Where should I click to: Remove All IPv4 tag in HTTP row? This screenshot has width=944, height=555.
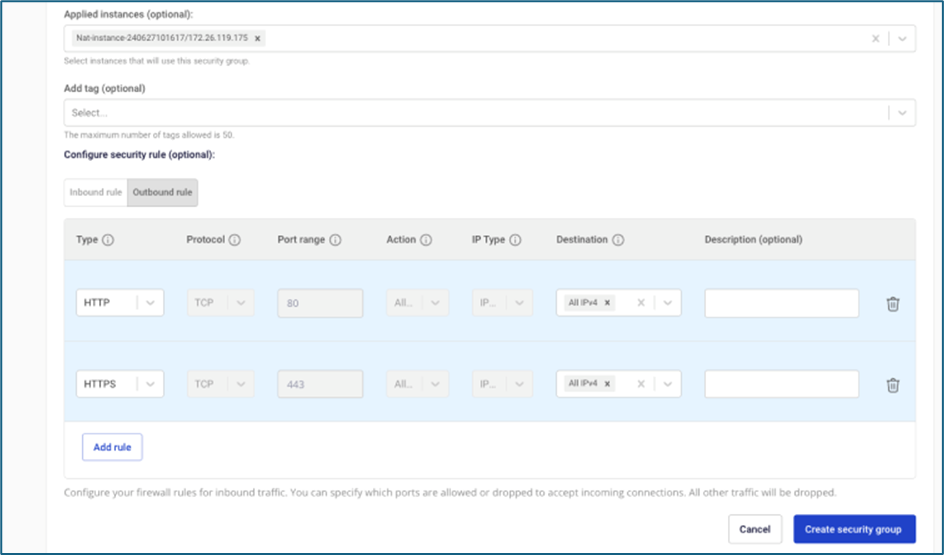click(x=608, y=303)
